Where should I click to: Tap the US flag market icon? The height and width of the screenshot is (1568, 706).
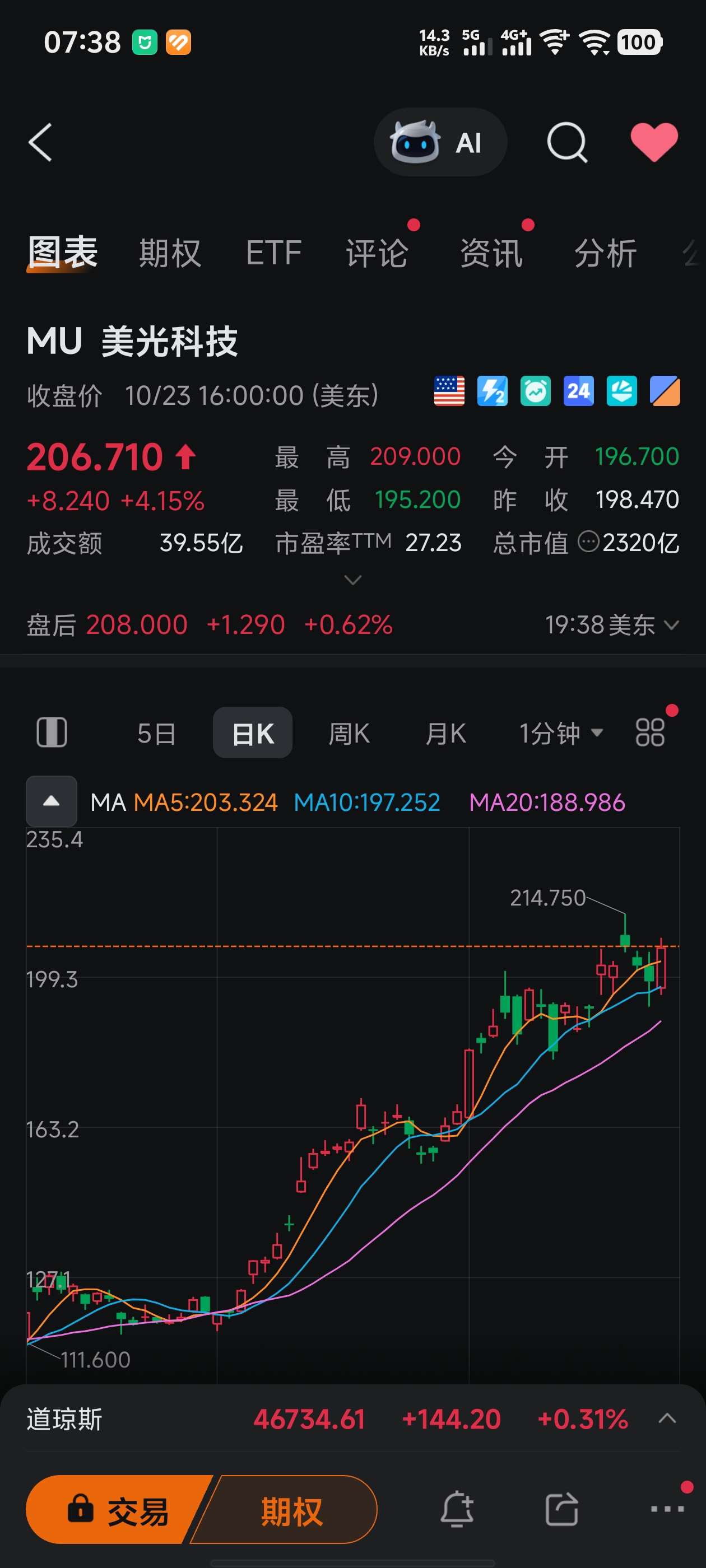pyautogui.click(x=449, y=391)
